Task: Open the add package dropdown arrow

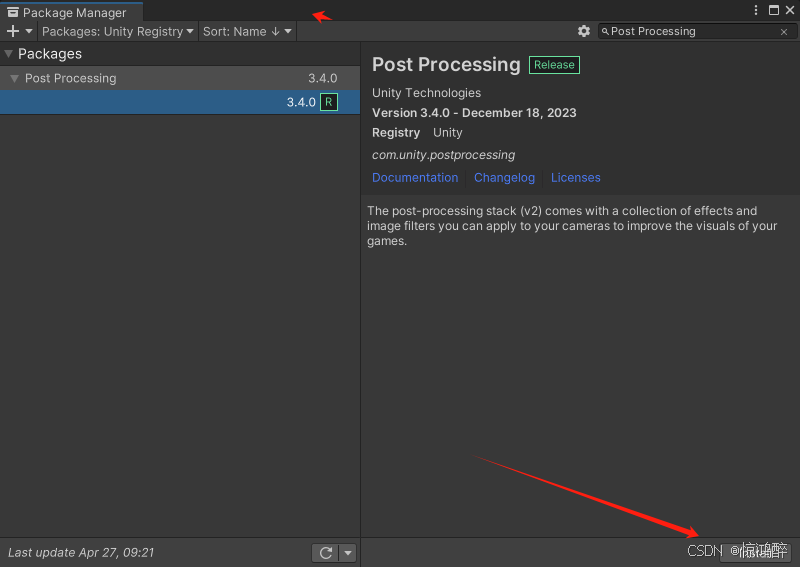Action: [x=29, y=31]
